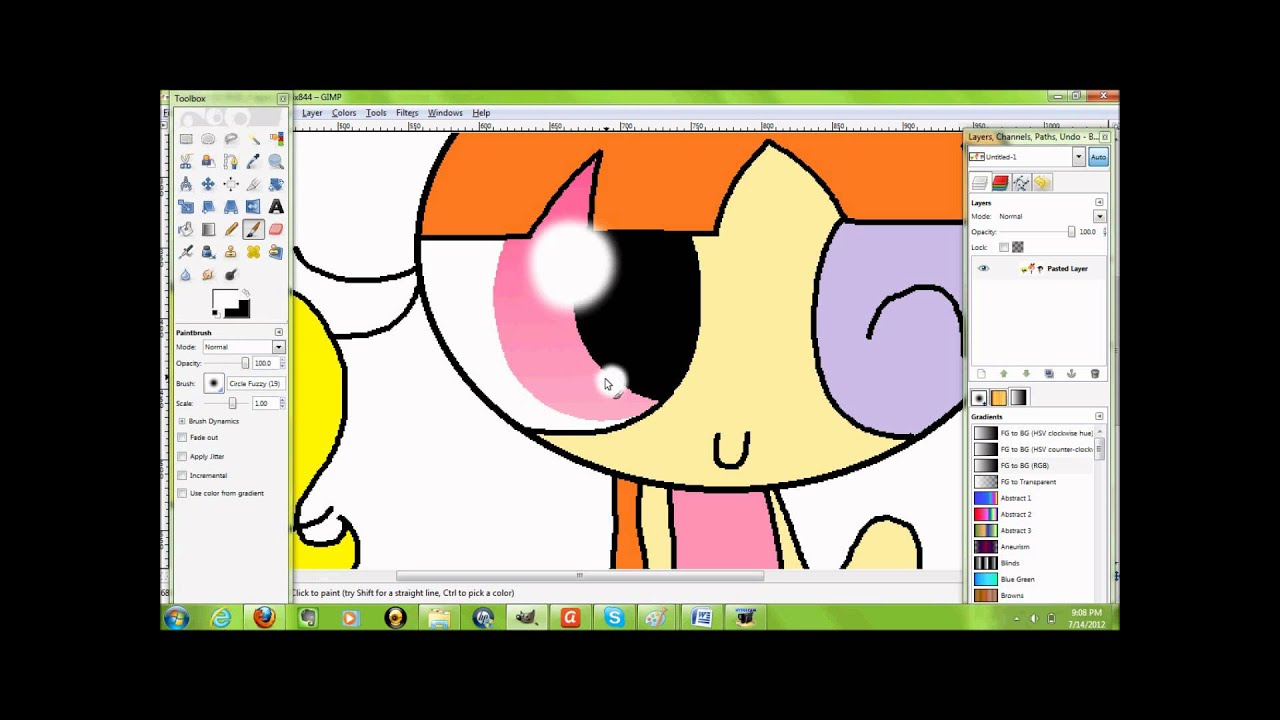Select the Heal tool

[x=254, y=252]
